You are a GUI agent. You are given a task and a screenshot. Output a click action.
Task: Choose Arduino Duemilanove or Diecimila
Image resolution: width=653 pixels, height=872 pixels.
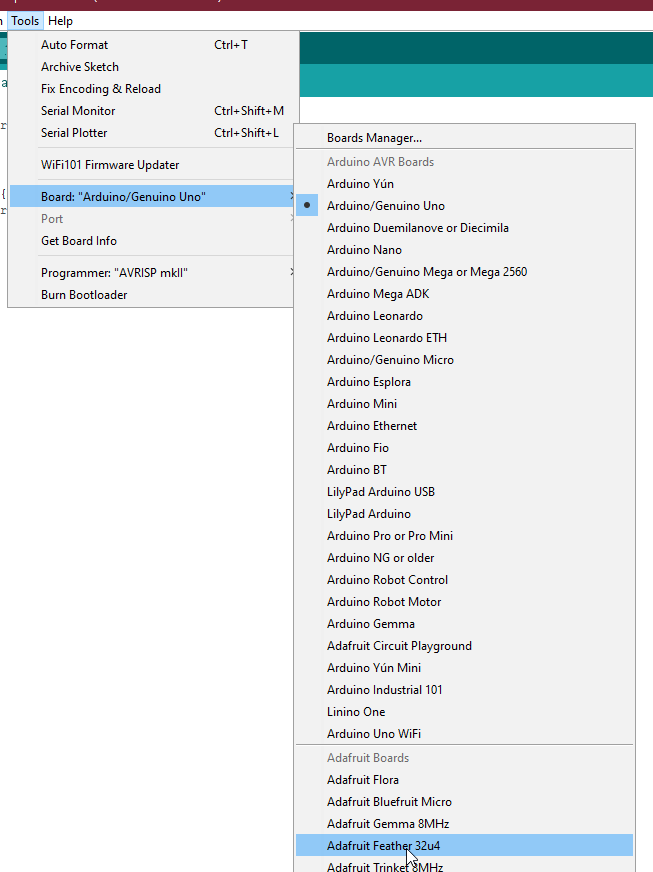coord(464,228)
